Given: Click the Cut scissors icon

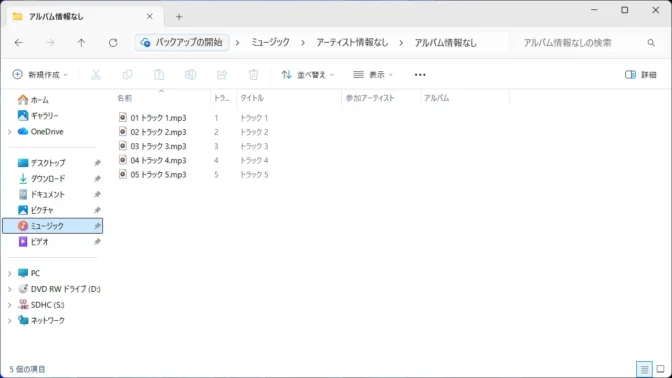Looking at the screenshot, I should click(x=96, y=75).
